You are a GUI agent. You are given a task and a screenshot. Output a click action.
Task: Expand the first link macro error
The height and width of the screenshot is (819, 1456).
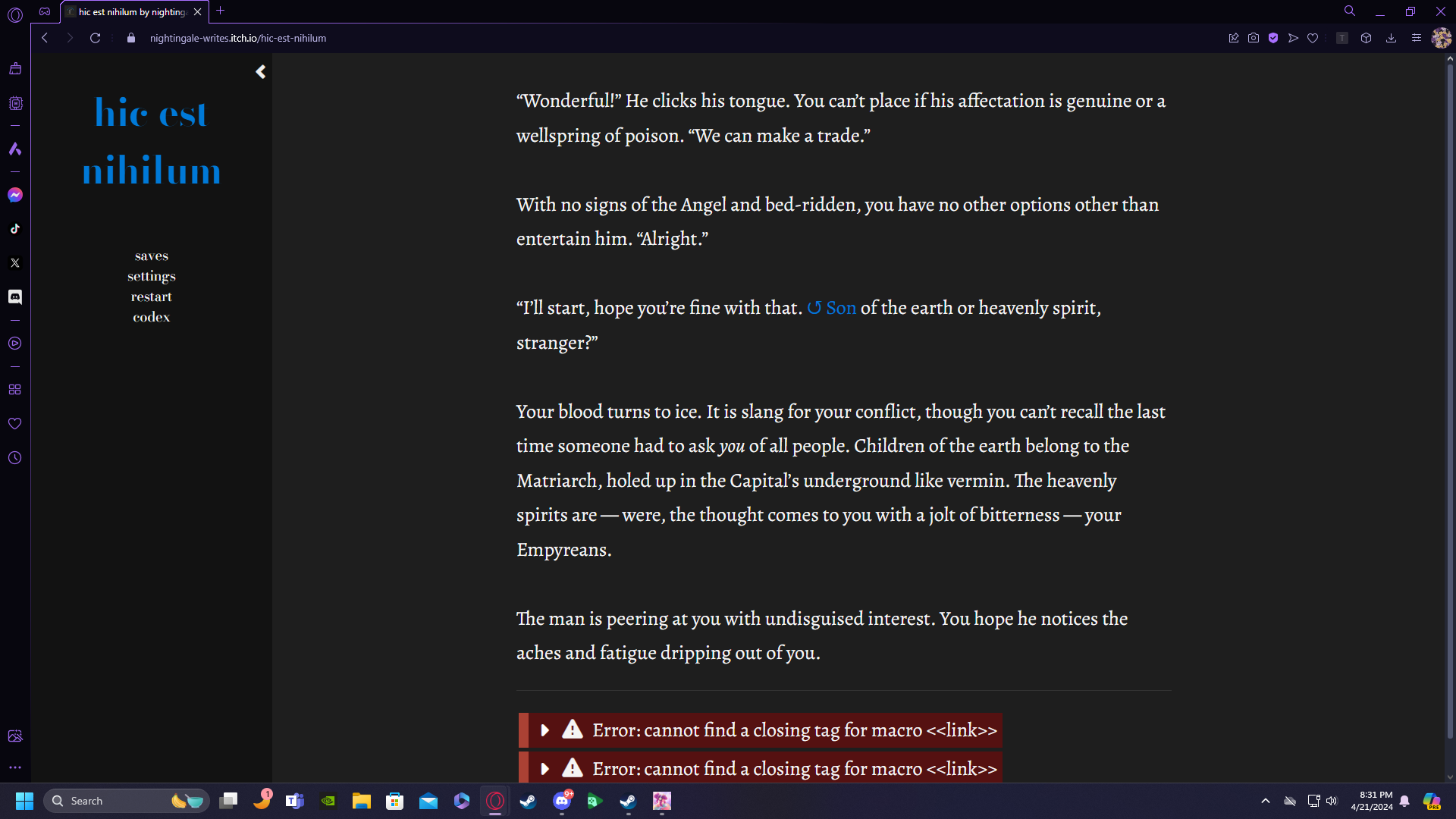(544, 730)
